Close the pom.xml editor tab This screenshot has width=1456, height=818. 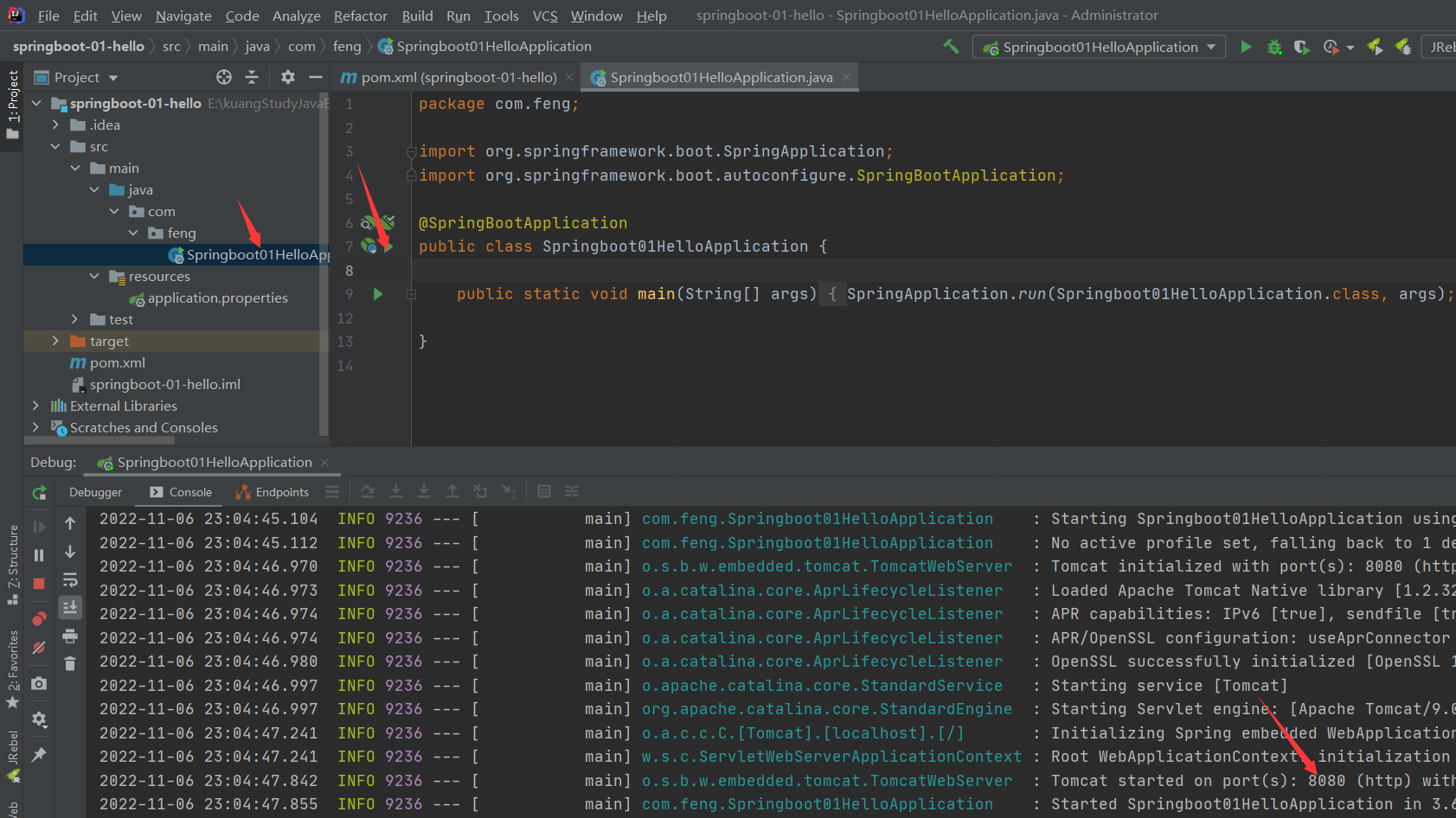click(569, 77)
